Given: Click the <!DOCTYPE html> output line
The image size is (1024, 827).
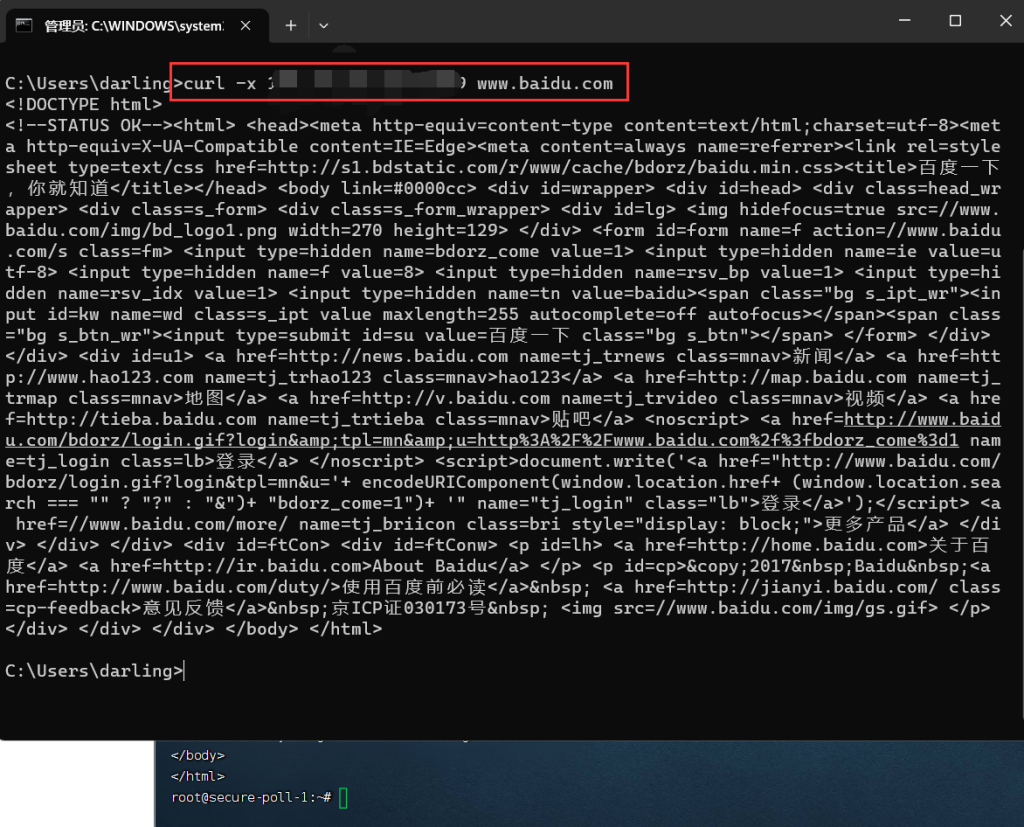Looking at the screenshot, I should pyautogui.click(x=83, y=104).
